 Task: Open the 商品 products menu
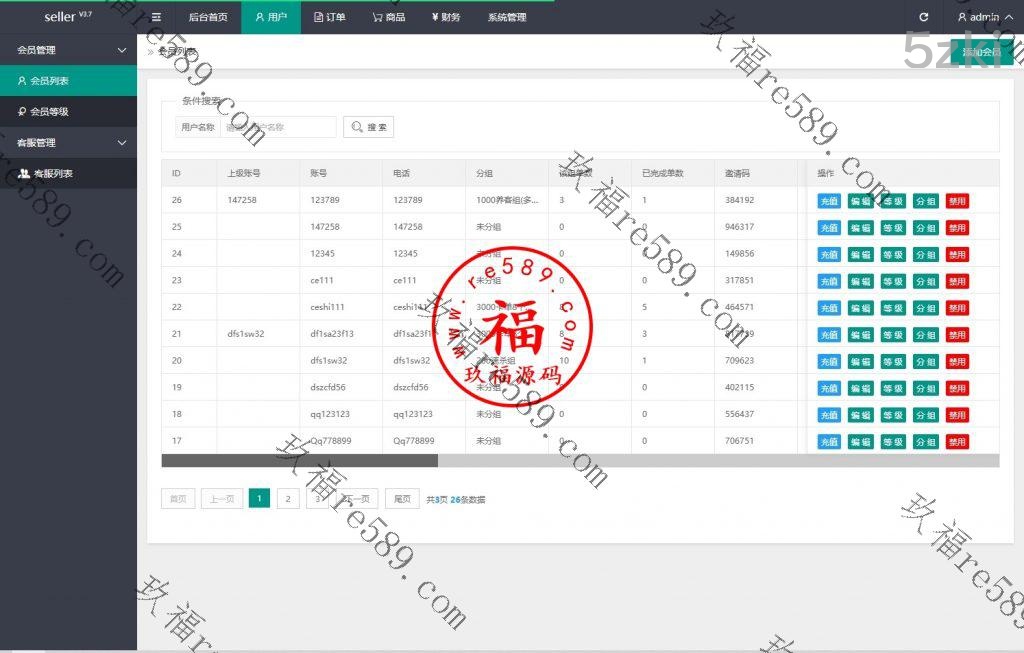tap(388, 17)
